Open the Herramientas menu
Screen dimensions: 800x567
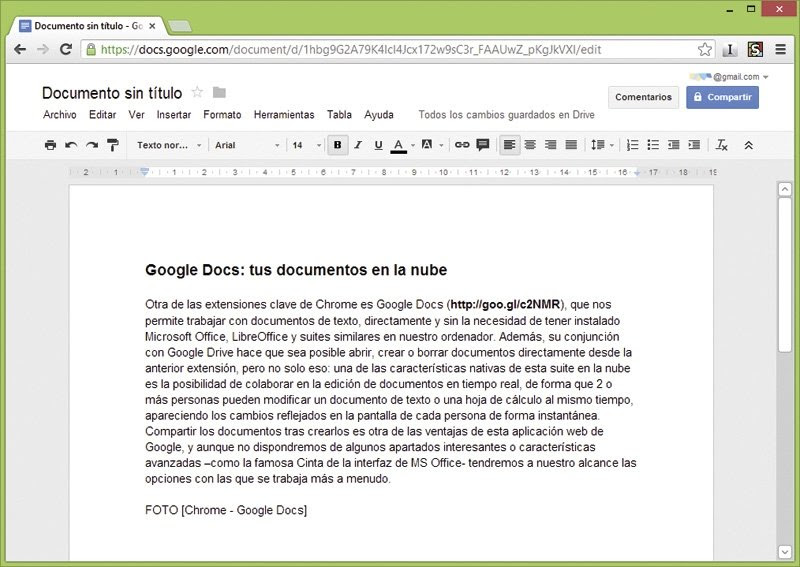(x=284, y=115)
